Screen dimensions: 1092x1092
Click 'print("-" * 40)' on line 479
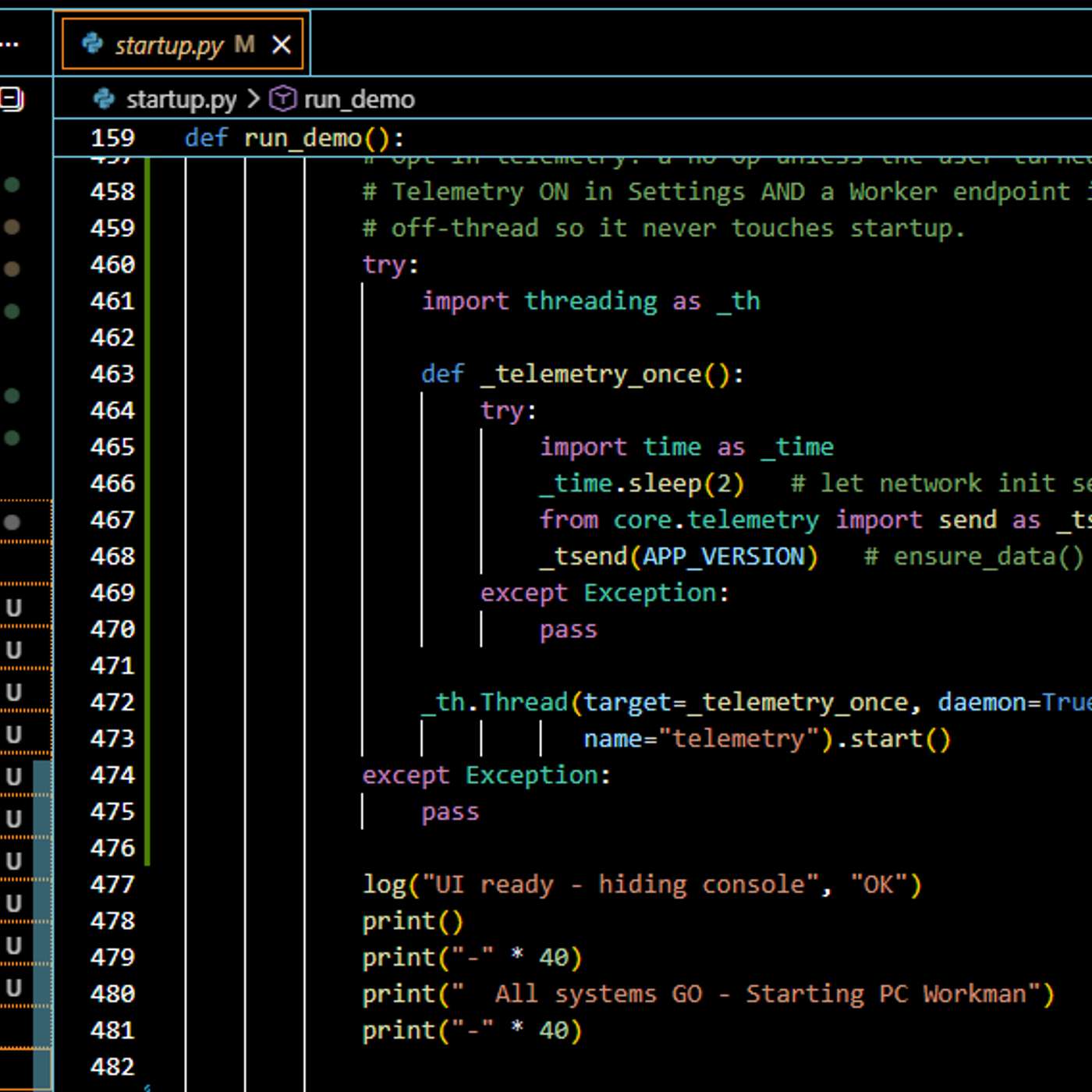click(x=472, y=958)
